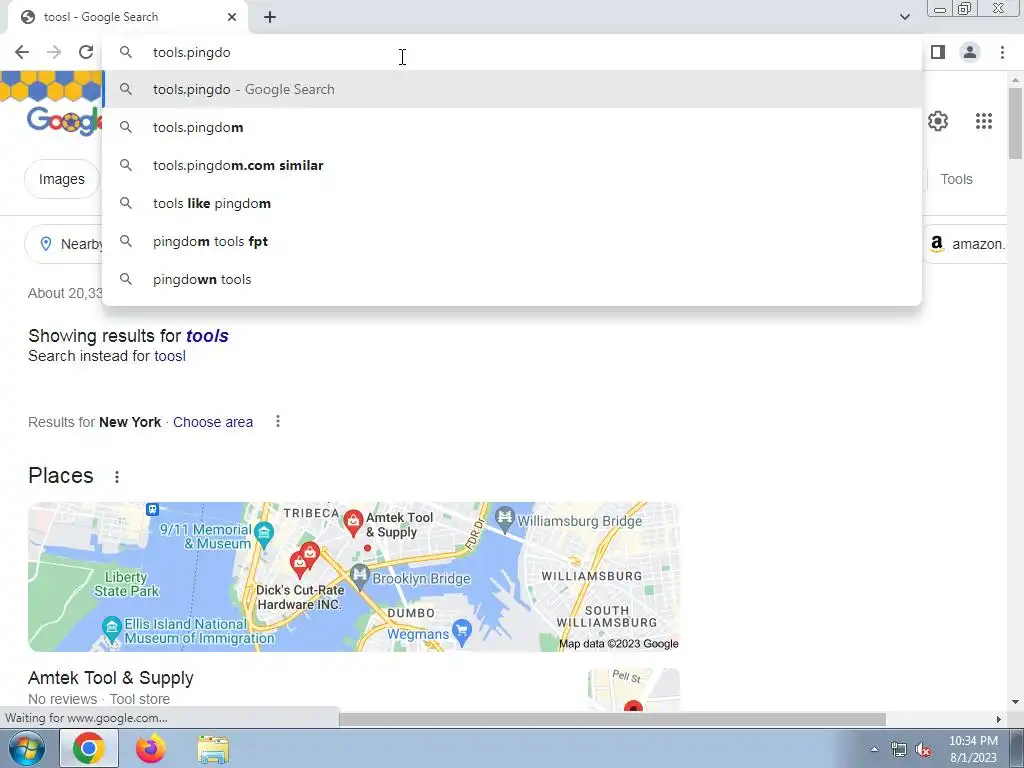Select the 'tools.pingdom' suggestion
This screenshot has height=768, width=1024.
tap(512, 127)
